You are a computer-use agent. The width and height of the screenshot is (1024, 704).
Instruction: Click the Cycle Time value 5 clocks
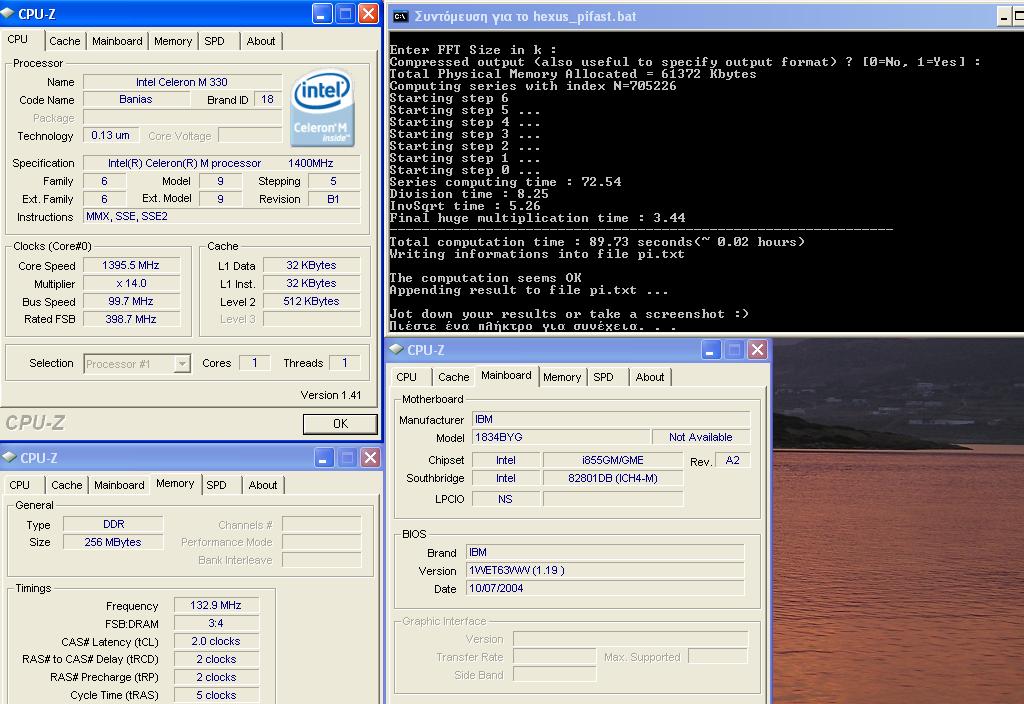216,695
